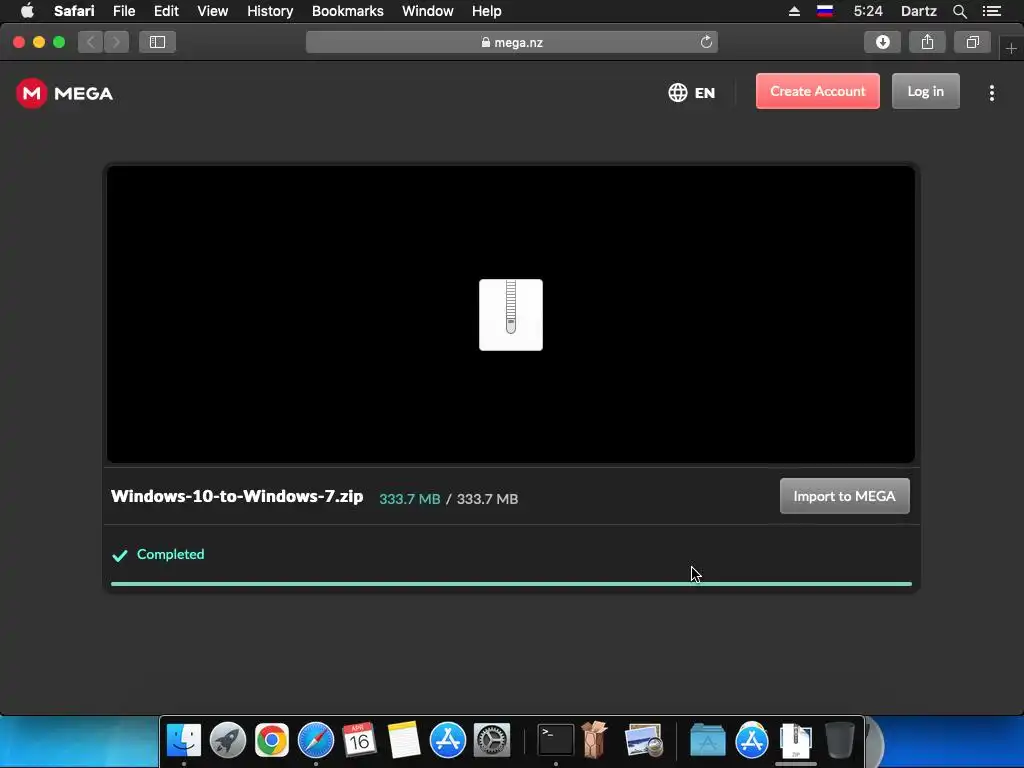Click the mega.nz address bar
1024x768 pixels.
tap(512, 42)
